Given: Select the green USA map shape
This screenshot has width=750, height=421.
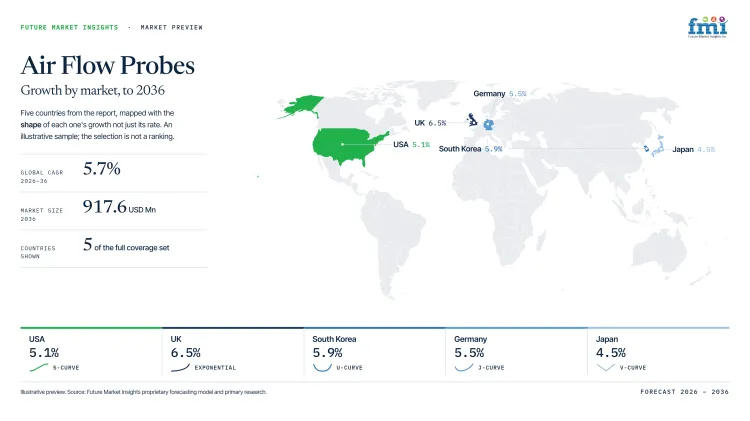Looking at the screenshot, I should pos(349,146).
